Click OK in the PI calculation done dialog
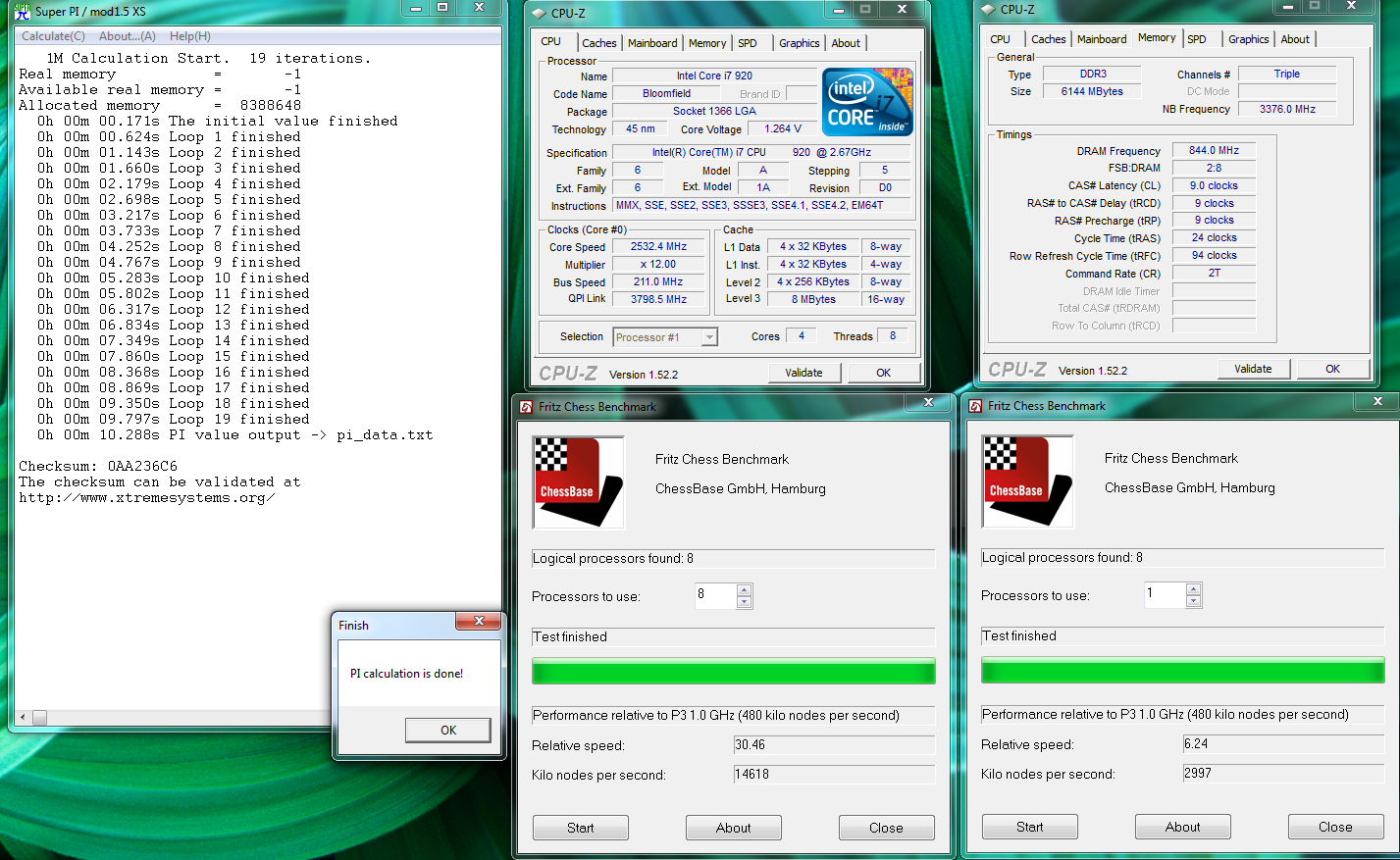 (448, 730)
